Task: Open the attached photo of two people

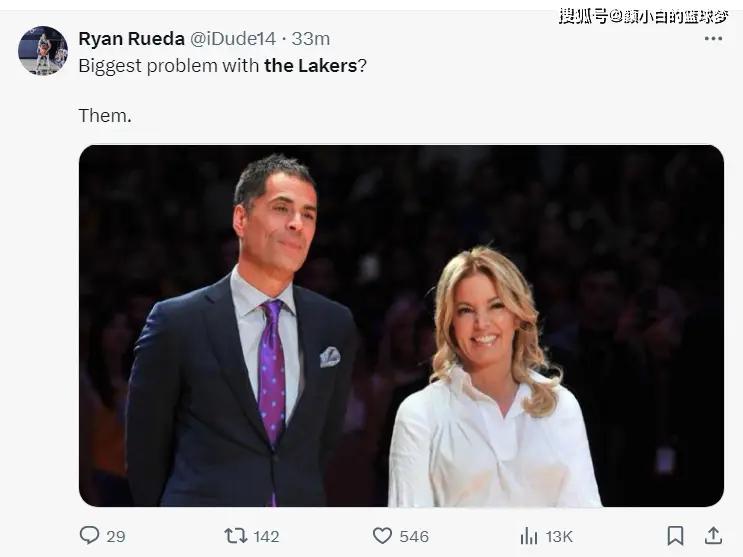Action: (x=401, y=325)
